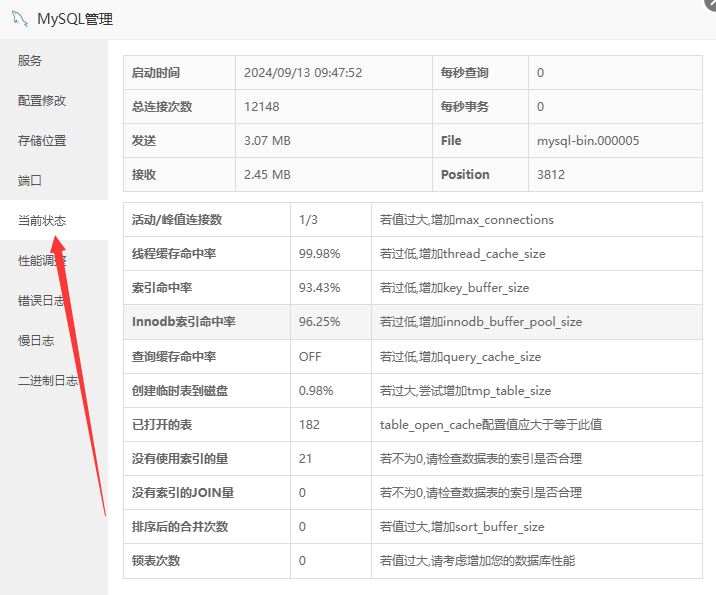Select the OFF query cache value
The height and width of the screenshot is (595, 716).
coord(310,357)
